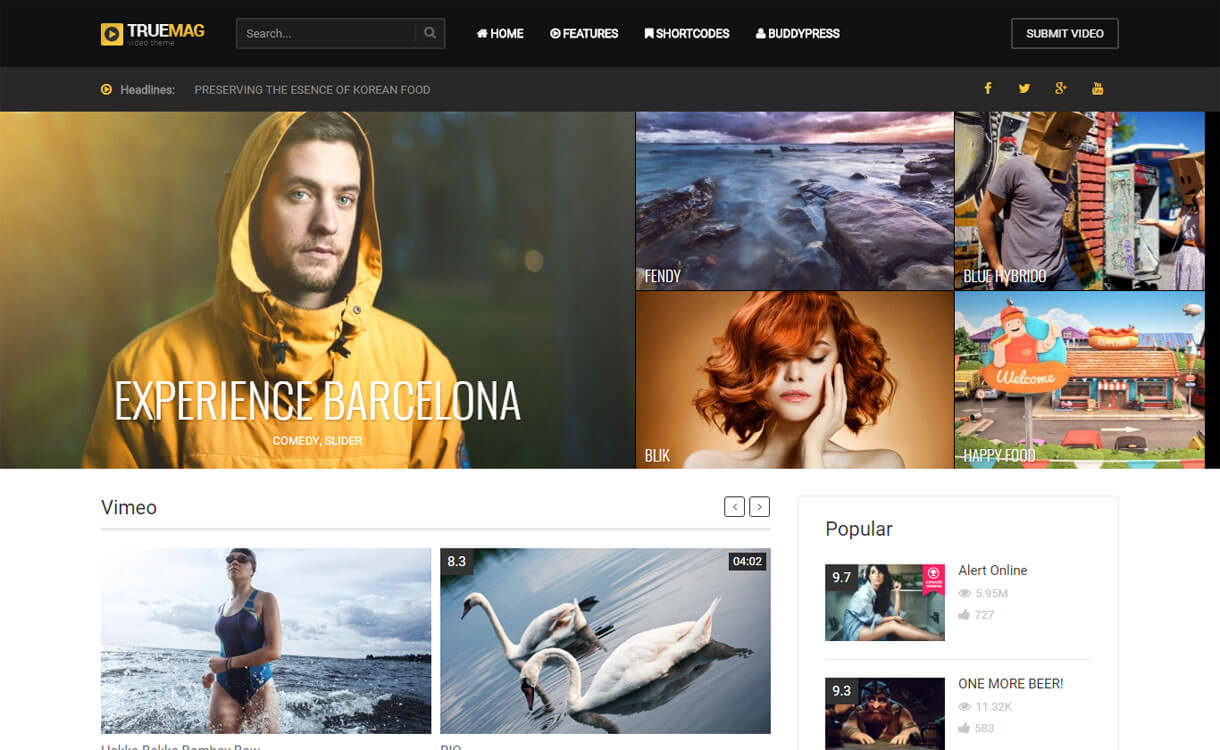Click the search magnifier icon
The image size is (1220, 750).
[x=430, y=33]
